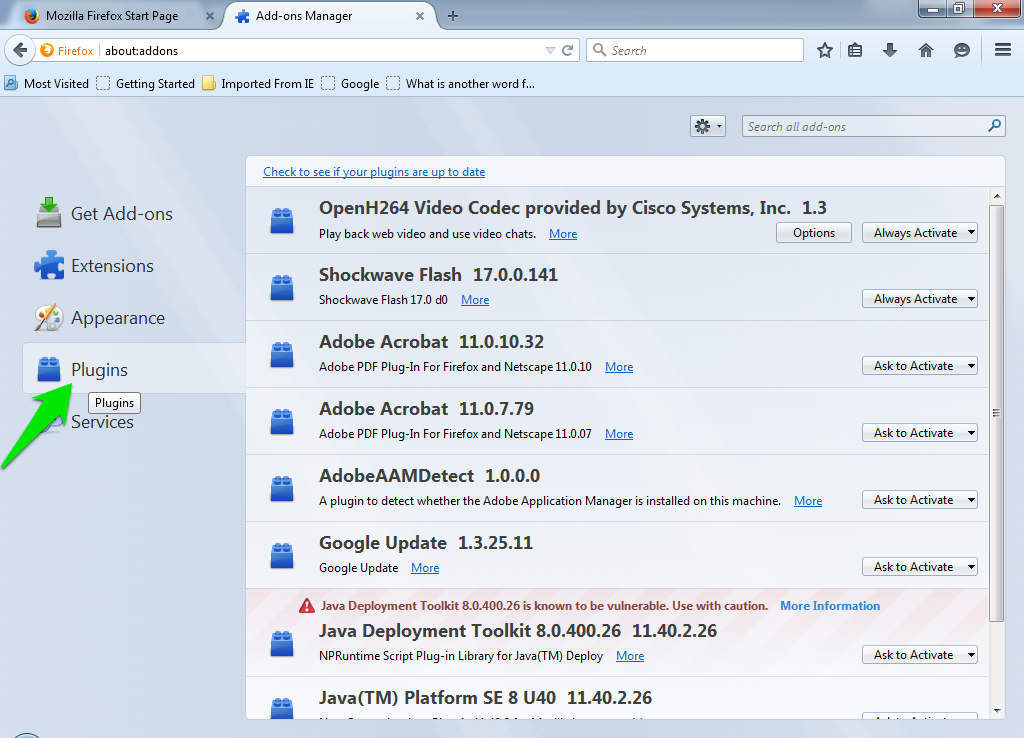Click the back arrow navigation button

(20, 50)
